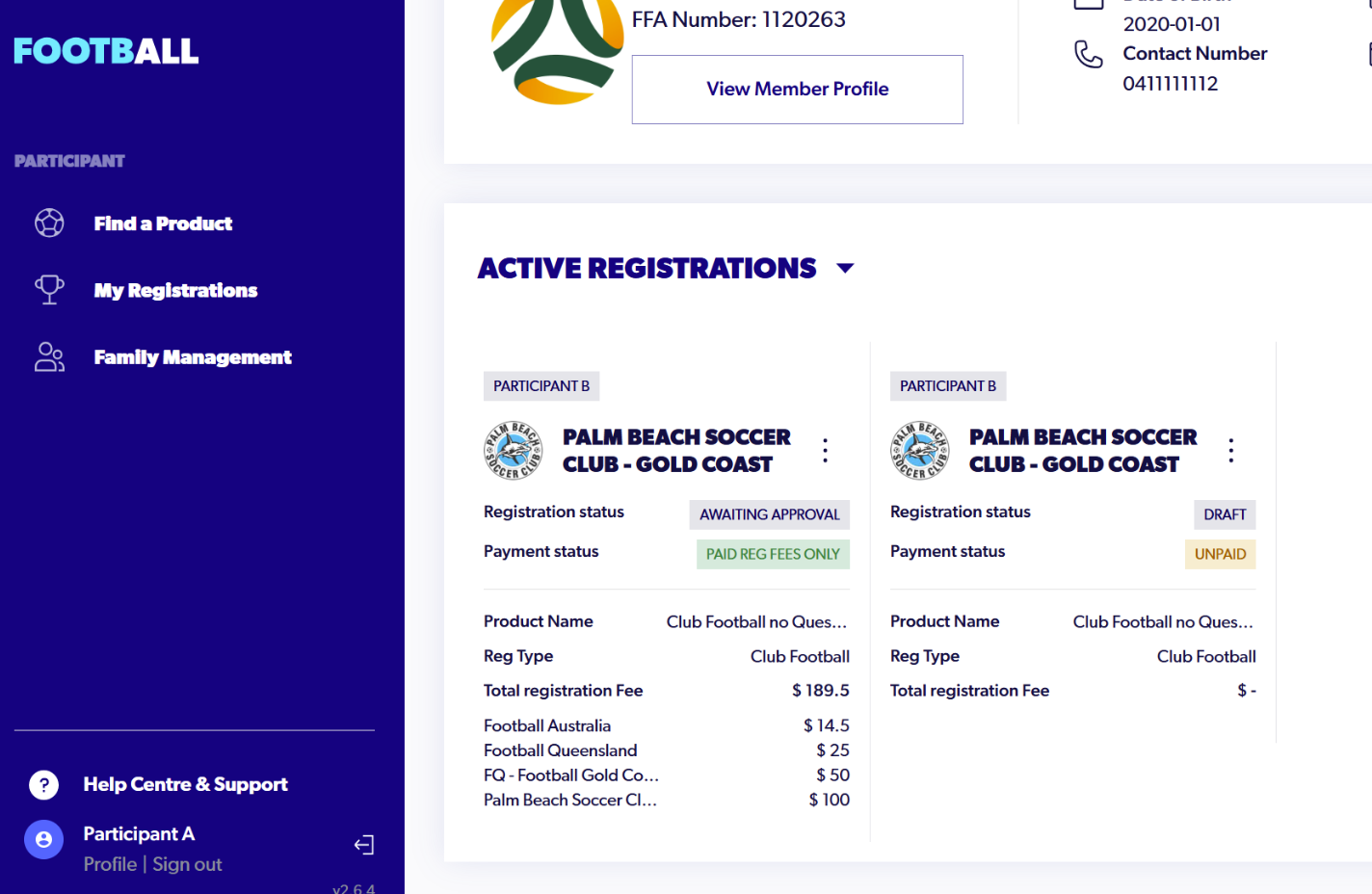The width and height of the screenshot is (1372, 894).
Task: Click product name value on Draft card
Action: tap(1163, 622)
